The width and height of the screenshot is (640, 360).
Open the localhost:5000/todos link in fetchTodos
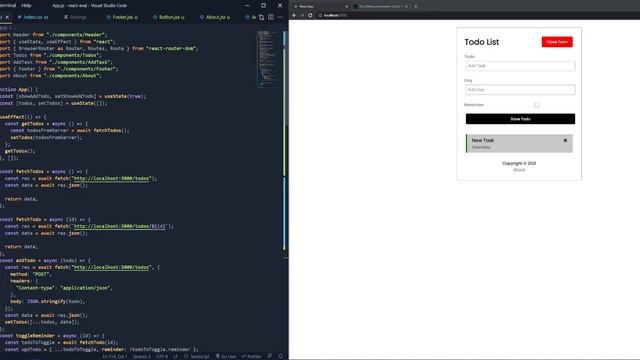(111, 178)
